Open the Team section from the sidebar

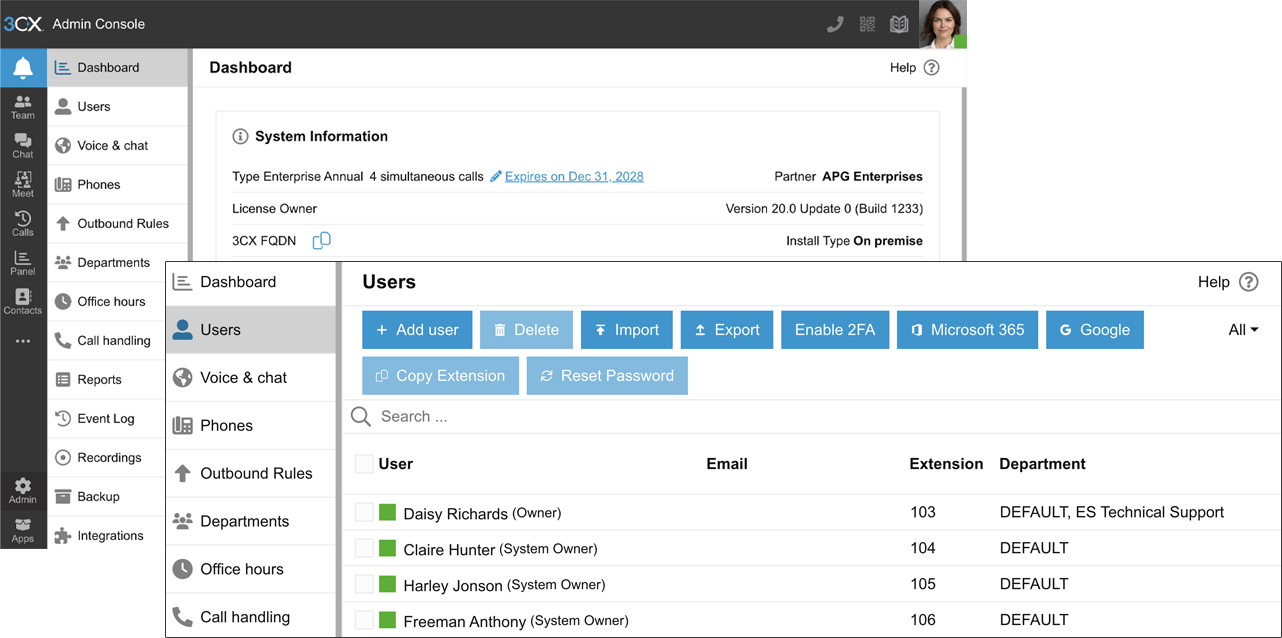point(22,105)
